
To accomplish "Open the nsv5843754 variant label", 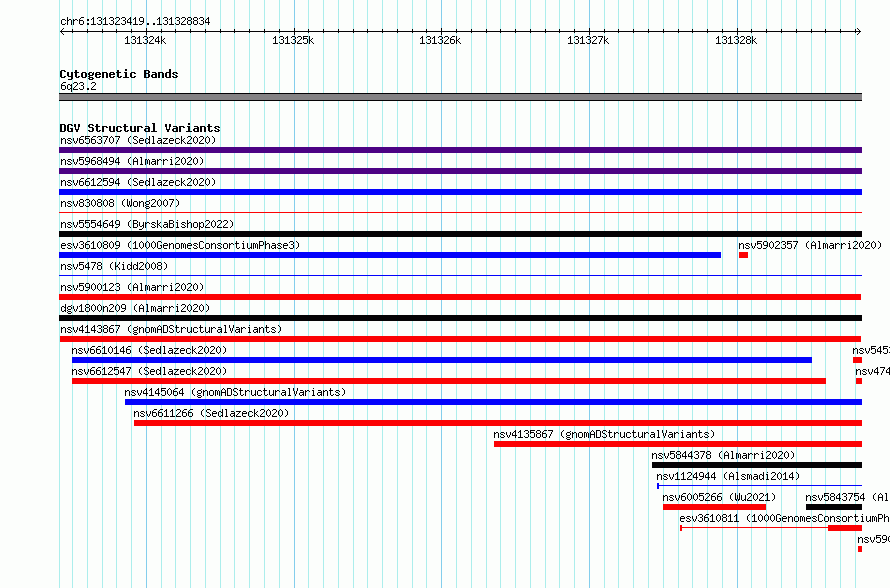I will (x=847, y=497).
